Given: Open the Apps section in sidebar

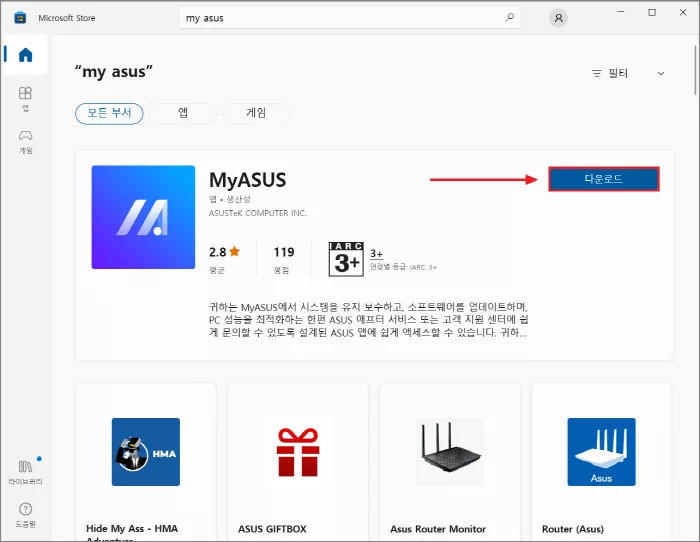Looking at the screenshot, I should click(25, 99).
